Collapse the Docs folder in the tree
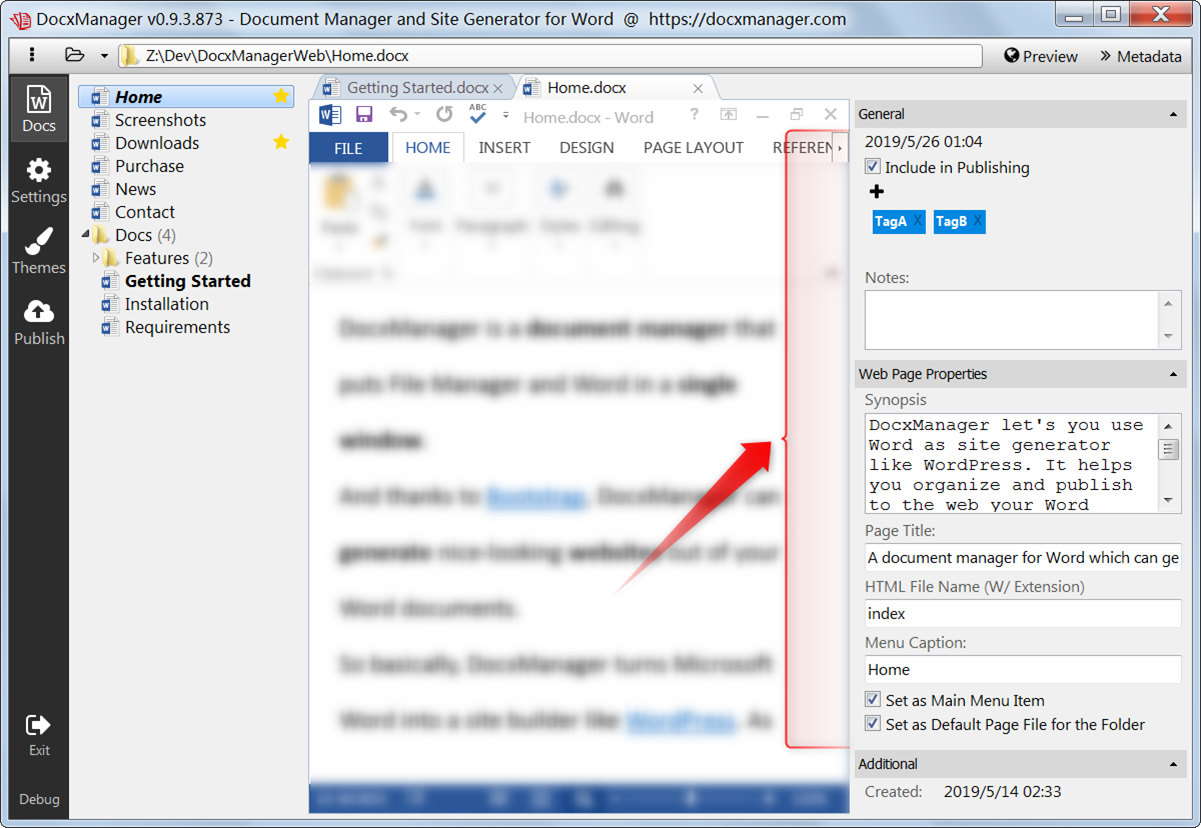1201x828 pixels. pyautogui.click(x=85, y=236)
